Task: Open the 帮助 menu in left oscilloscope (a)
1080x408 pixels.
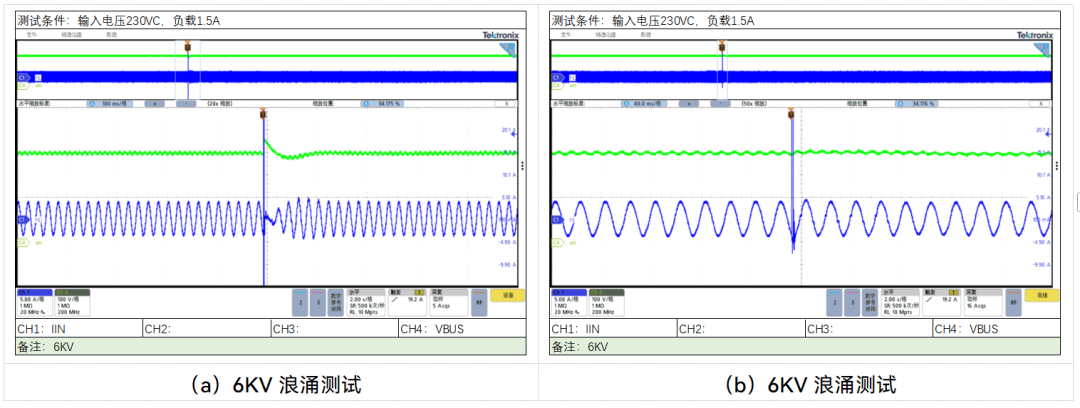Action: tap(111, 34)
